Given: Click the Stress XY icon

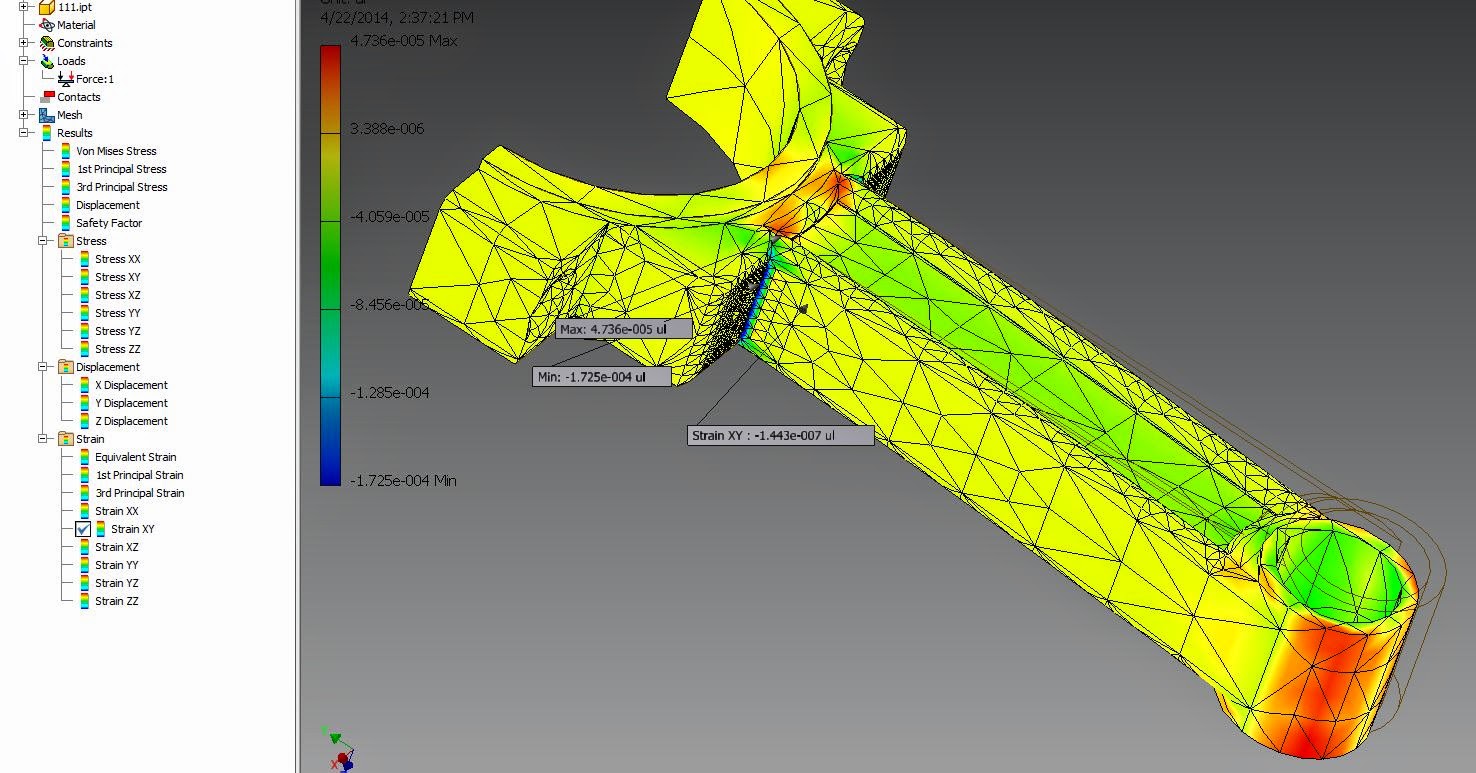Looking at the screenshot, I should (x=85, y=277).
